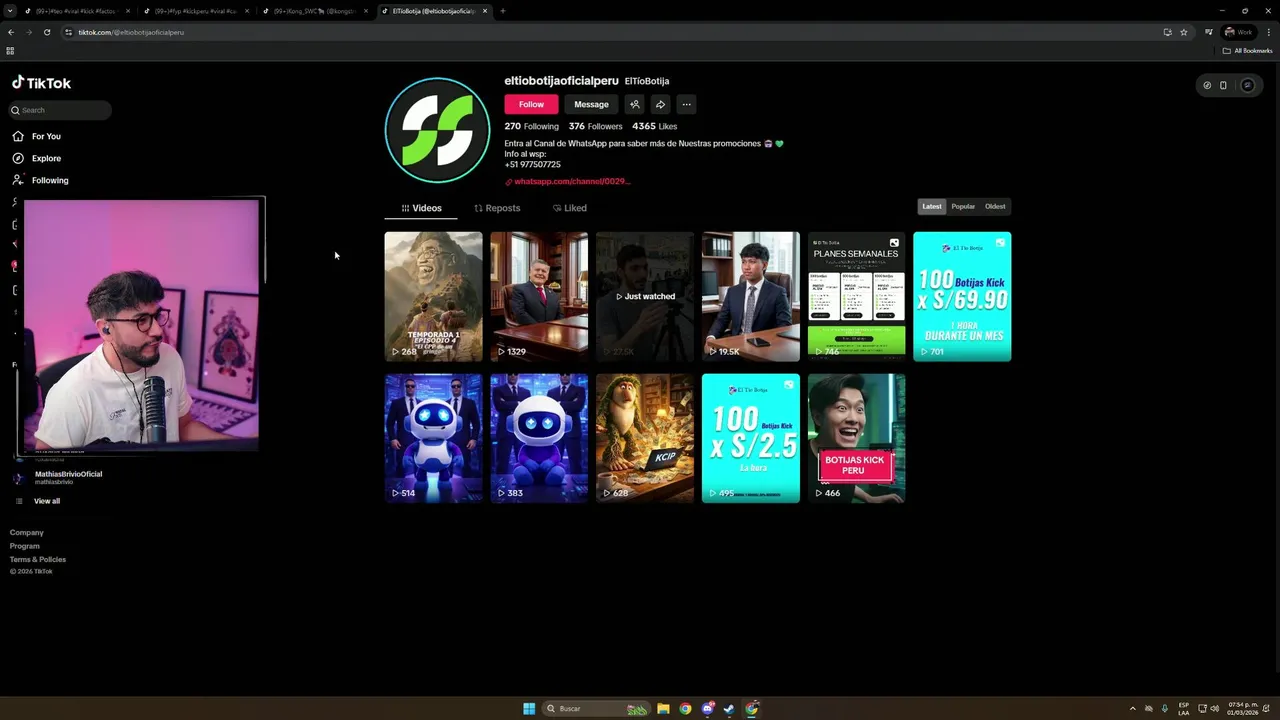Click View all in the sidebar
The image size is (1280, 720).
point(46,501)
